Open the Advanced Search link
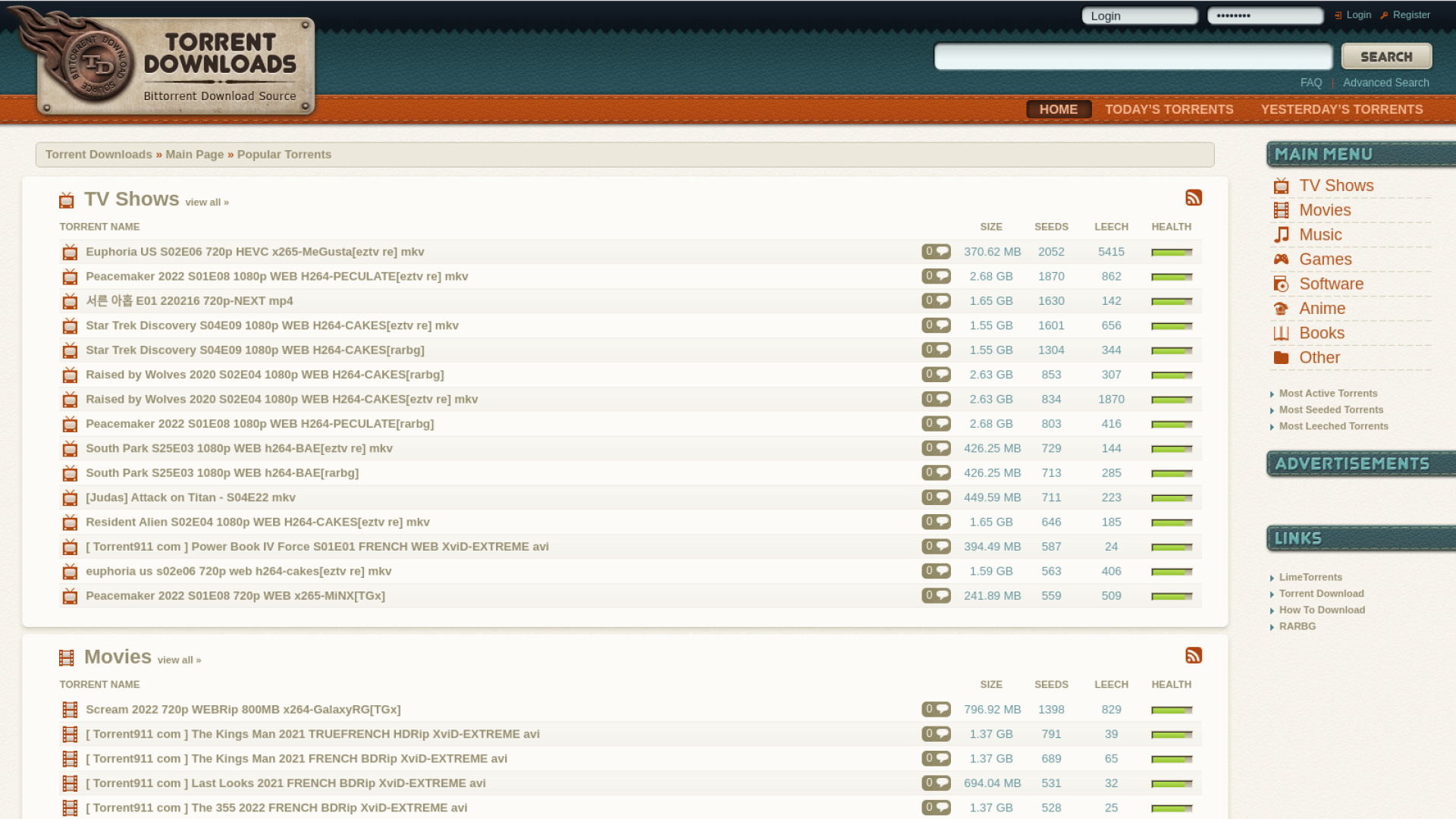 coord(1385,83)
